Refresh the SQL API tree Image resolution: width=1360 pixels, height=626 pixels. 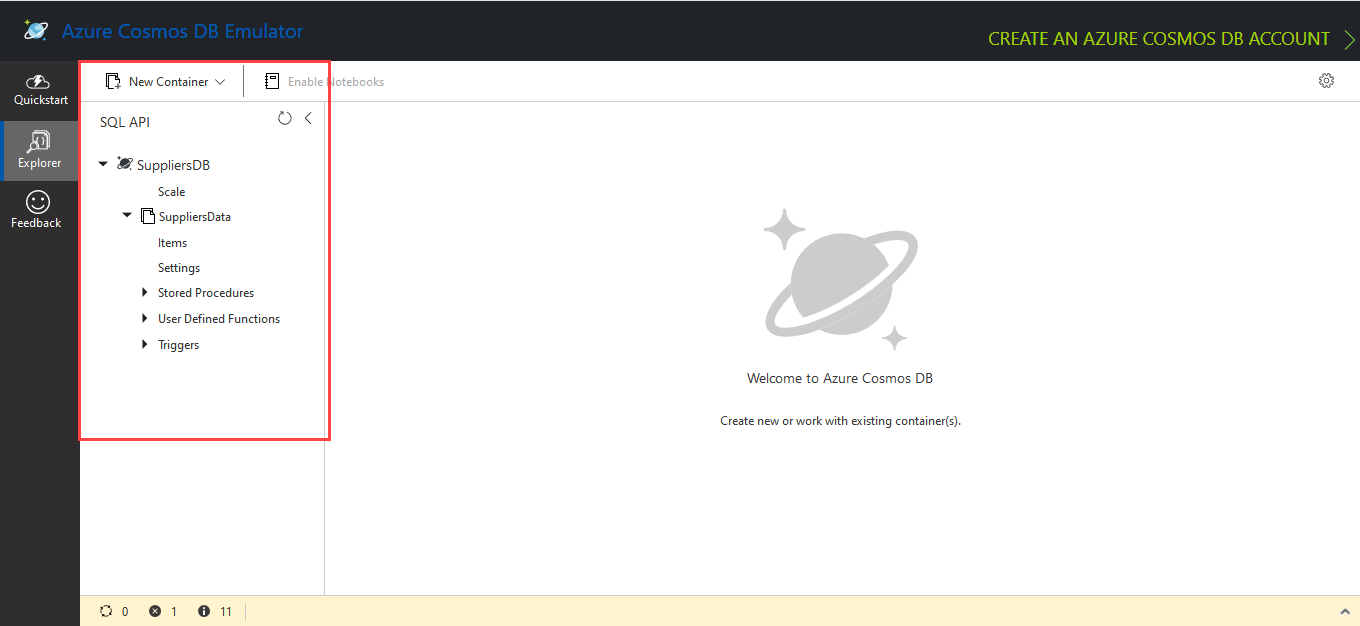285,118
